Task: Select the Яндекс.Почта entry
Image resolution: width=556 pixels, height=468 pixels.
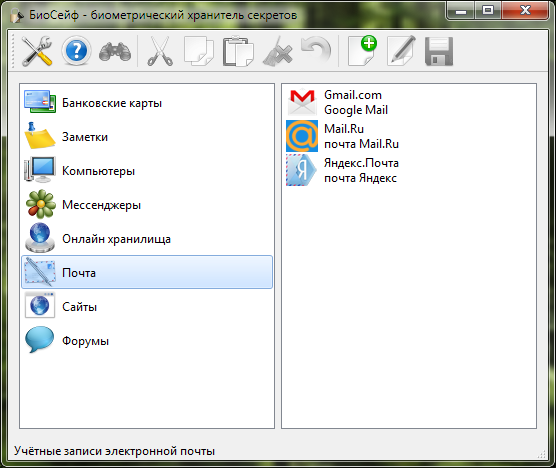Action: point(343,171)
